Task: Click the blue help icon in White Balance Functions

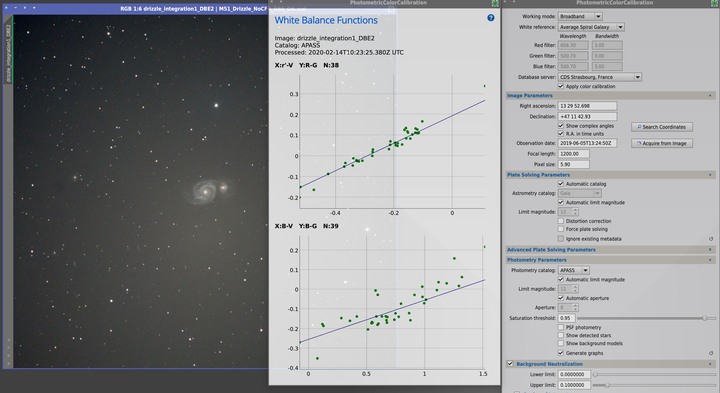Action: click(x=490, y=18)
